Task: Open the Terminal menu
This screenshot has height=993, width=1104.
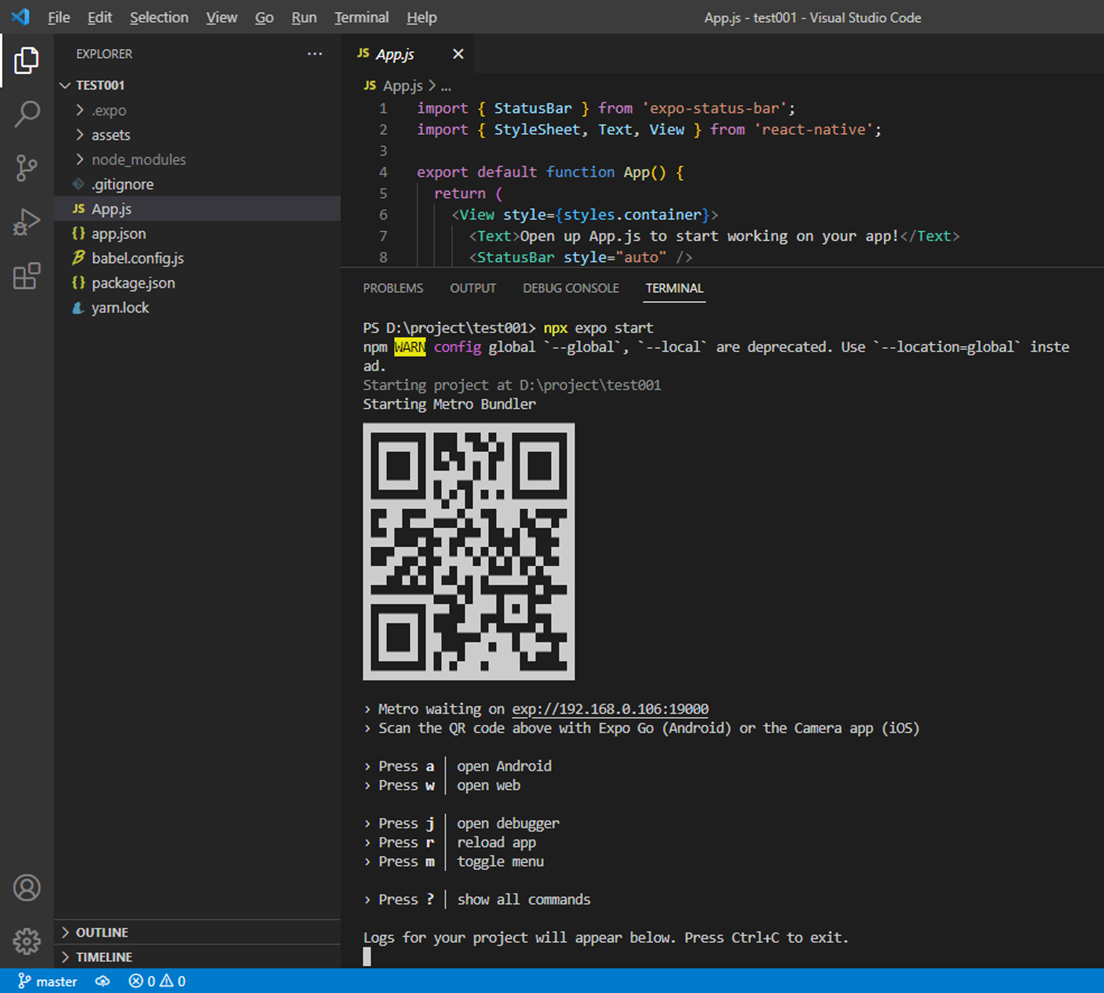Action: click(x=361, y=18)
